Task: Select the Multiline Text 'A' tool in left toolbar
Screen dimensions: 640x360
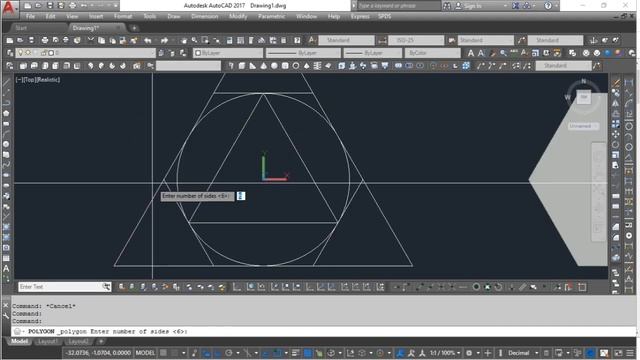Action: tap(6, 269)
